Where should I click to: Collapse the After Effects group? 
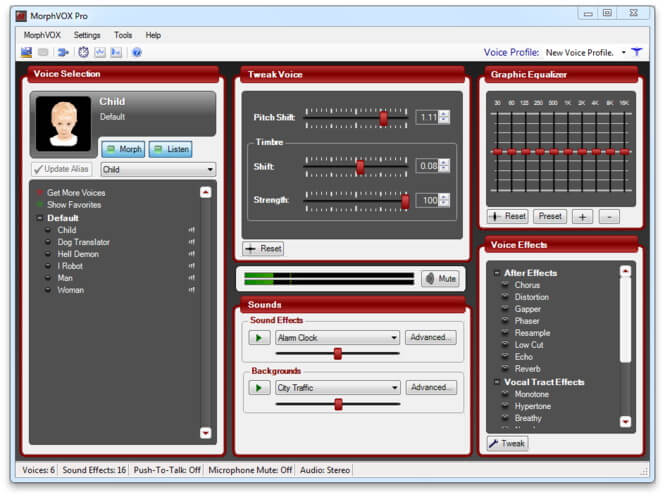coord(496,273)
